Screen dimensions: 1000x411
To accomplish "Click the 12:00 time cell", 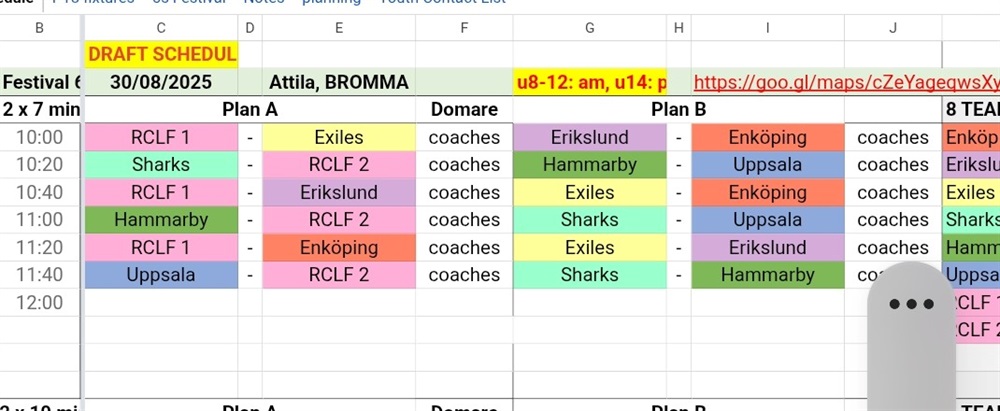I will tap(40, 302).
